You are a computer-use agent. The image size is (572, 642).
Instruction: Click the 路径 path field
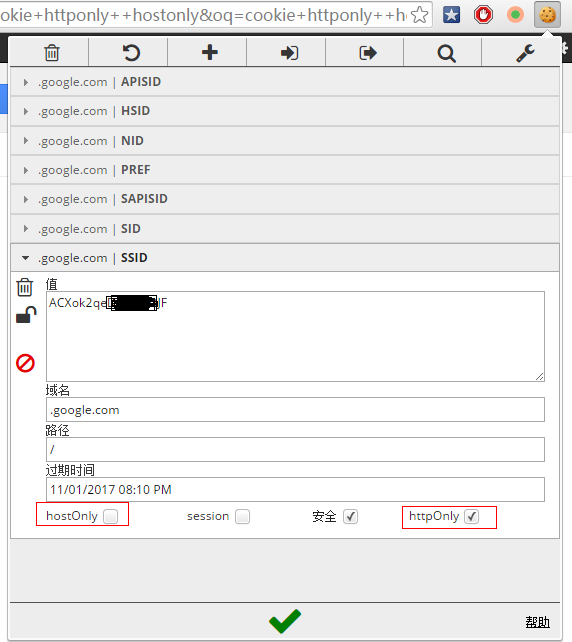295,449
